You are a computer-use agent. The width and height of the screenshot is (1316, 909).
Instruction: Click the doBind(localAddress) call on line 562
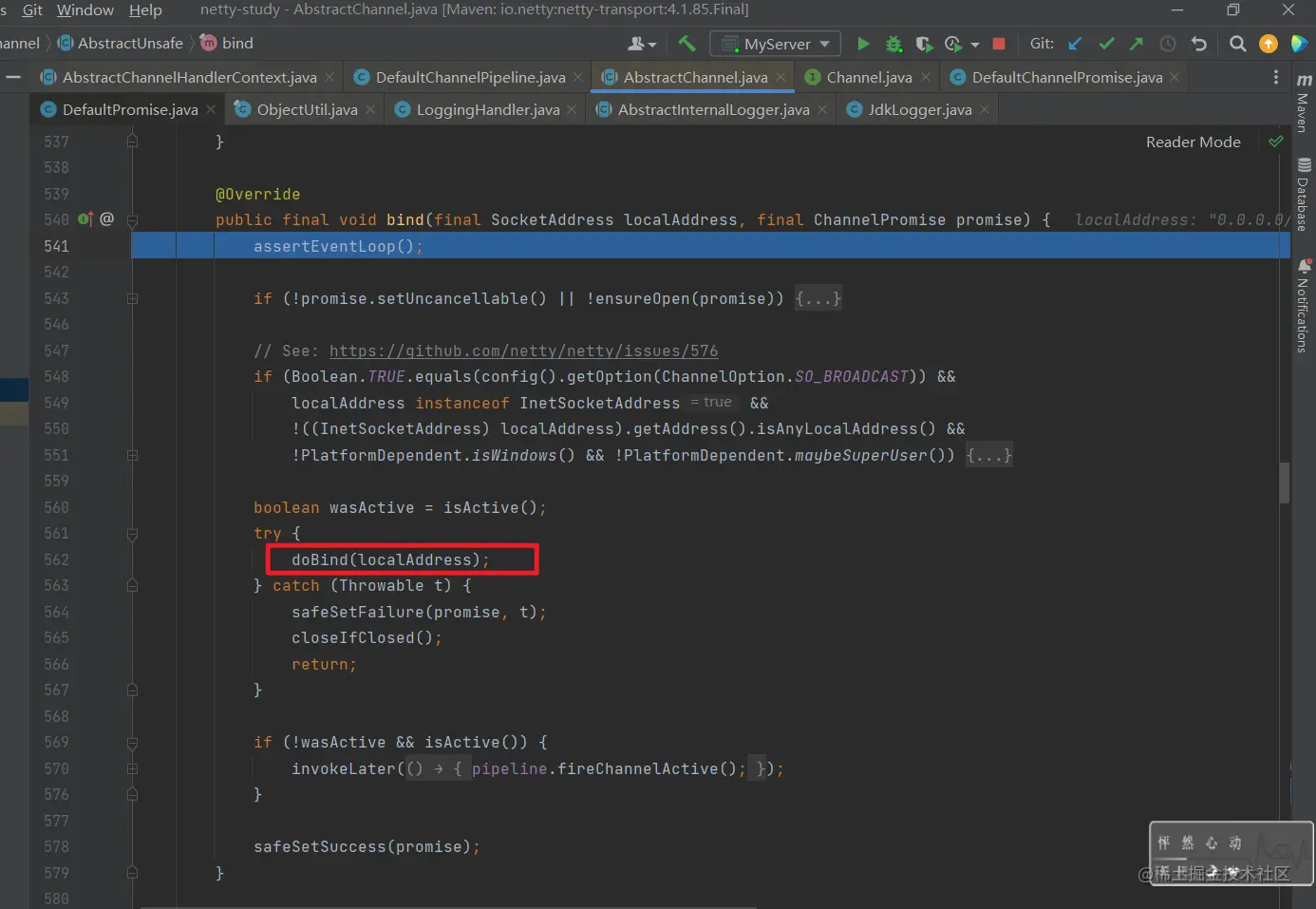390,559
